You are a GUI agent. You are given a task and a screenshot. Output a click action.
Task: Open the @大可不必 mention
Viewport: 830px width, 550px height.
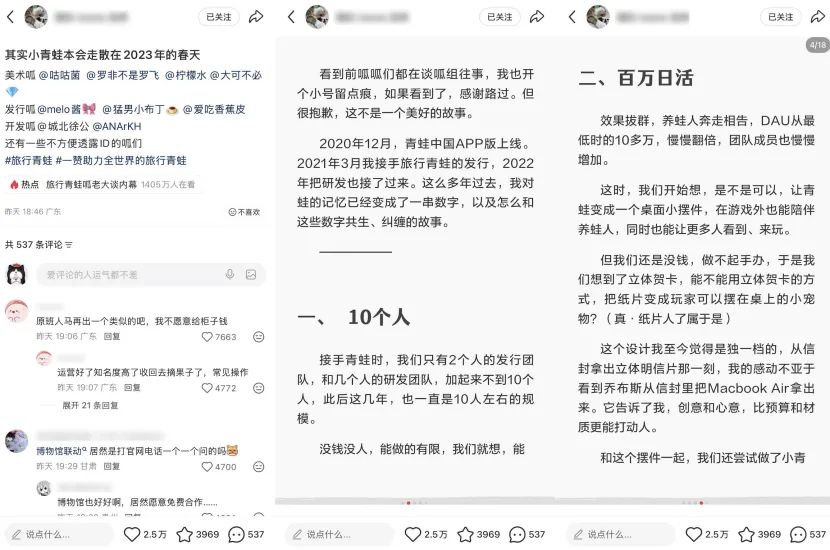(x=236, y=75)
